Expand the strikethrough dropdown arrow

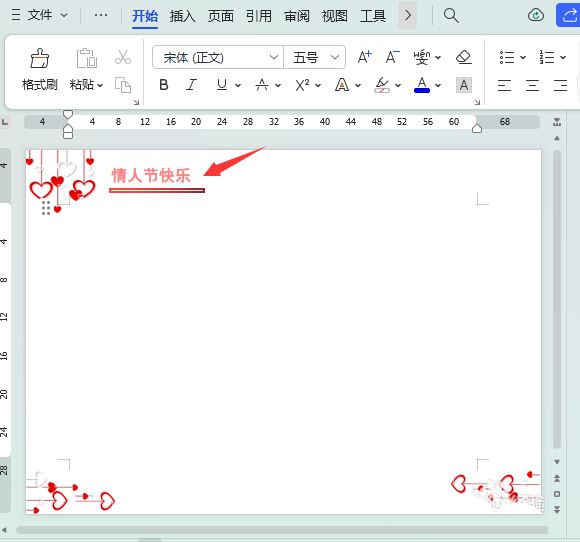click(x=278, y=85)
